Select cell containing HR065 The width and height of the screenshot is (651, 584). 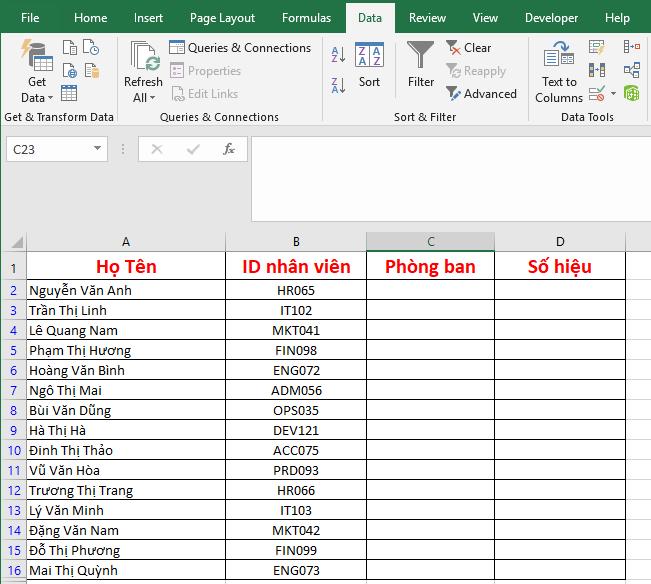(x=296, y=291)
